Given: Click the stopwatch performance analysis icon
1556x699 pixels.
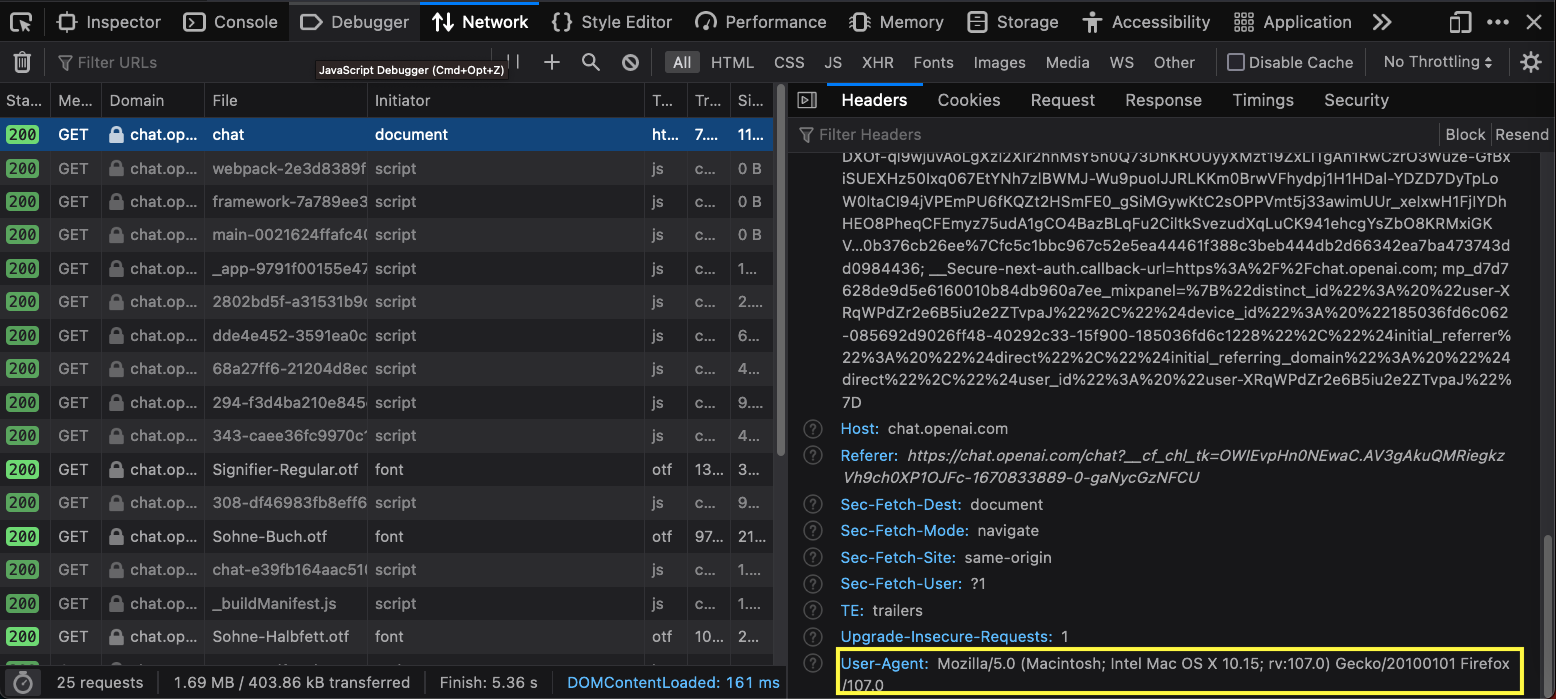Looking at the screenshot, I should click(x=22, y=683).
